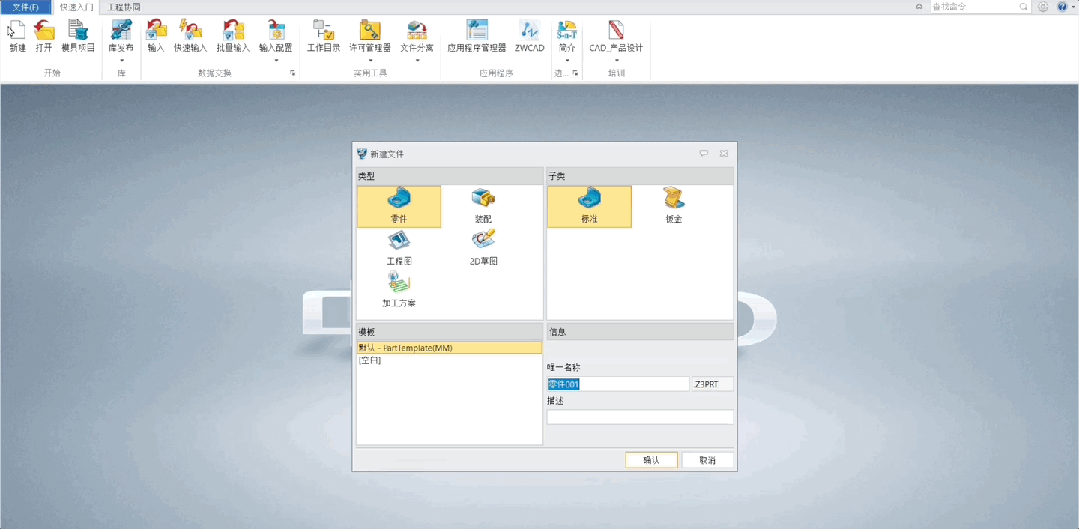Open the 许可管理器 license manager
The height and width of the screenshot is (529, 1079).
pyautogui.click(x=369, y=36)
